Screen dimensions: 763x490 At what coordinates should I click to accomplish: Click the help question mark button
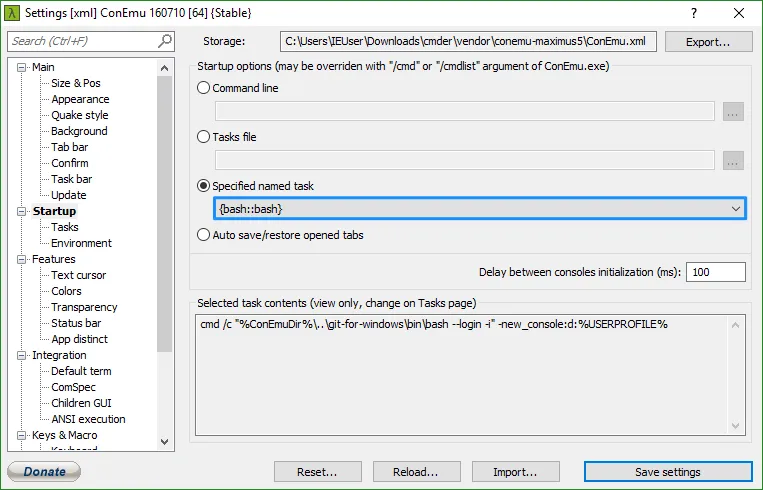[x=694, y=13]
